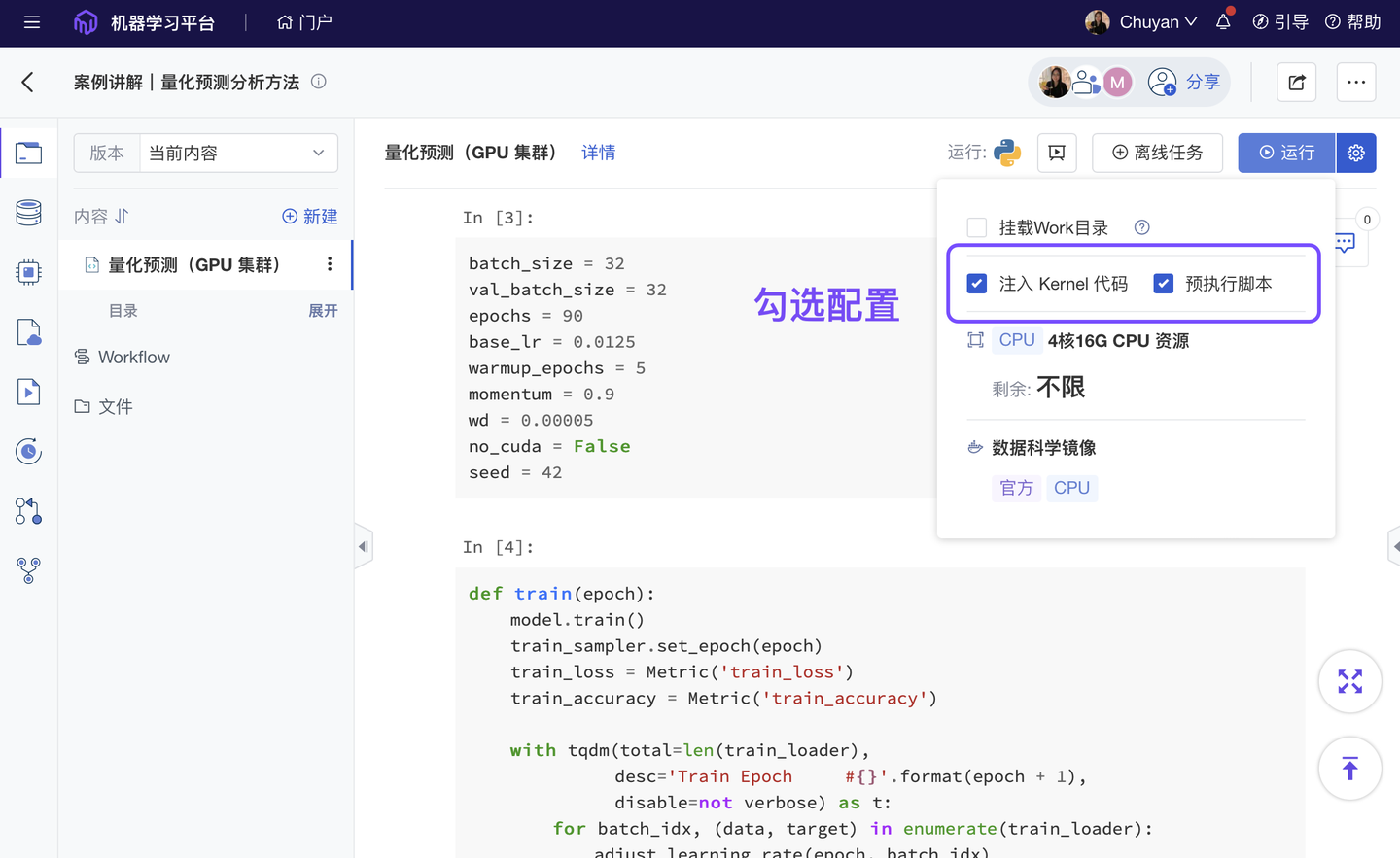Go to 门户 in the top bar
The height and width of the screenshot is (858, 1400).
coord(304,22)
